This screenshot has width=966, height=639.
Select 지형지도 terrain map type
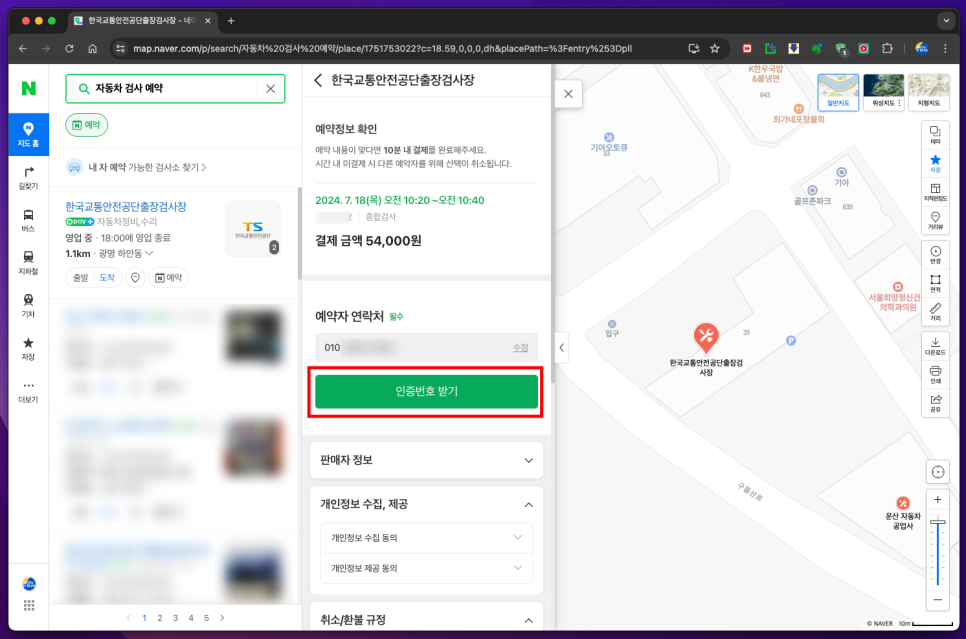click(x=928, y=92)
